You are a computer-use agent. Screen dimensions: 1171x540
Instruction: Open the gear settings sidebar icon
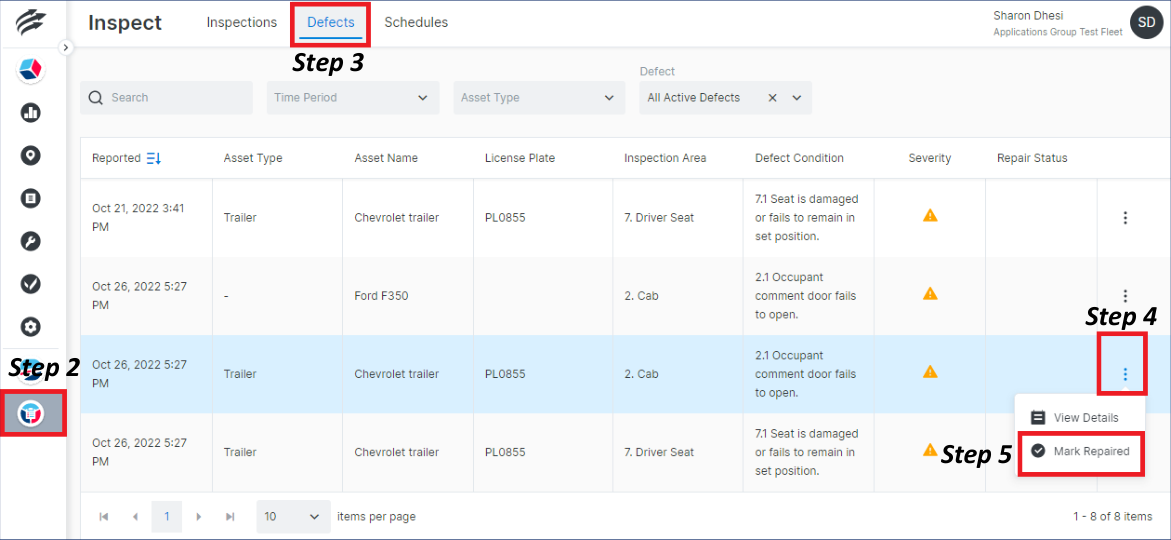tap(31, 326)
